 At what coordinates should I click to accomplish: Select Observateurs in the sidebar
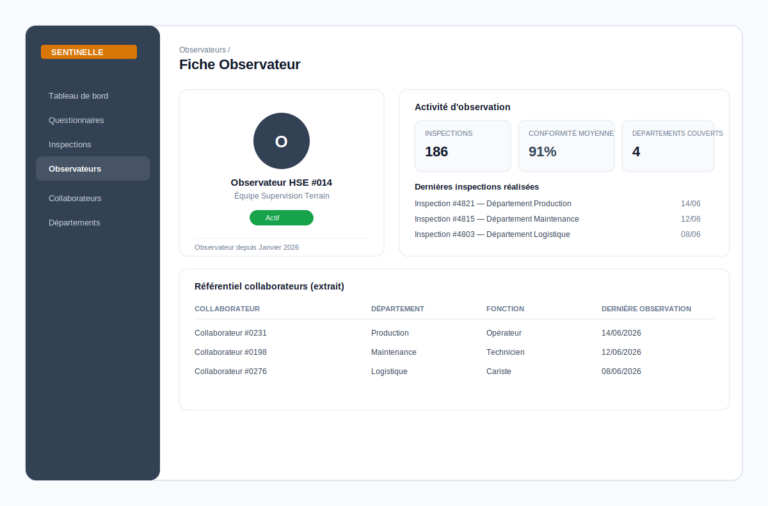(93, 169)
